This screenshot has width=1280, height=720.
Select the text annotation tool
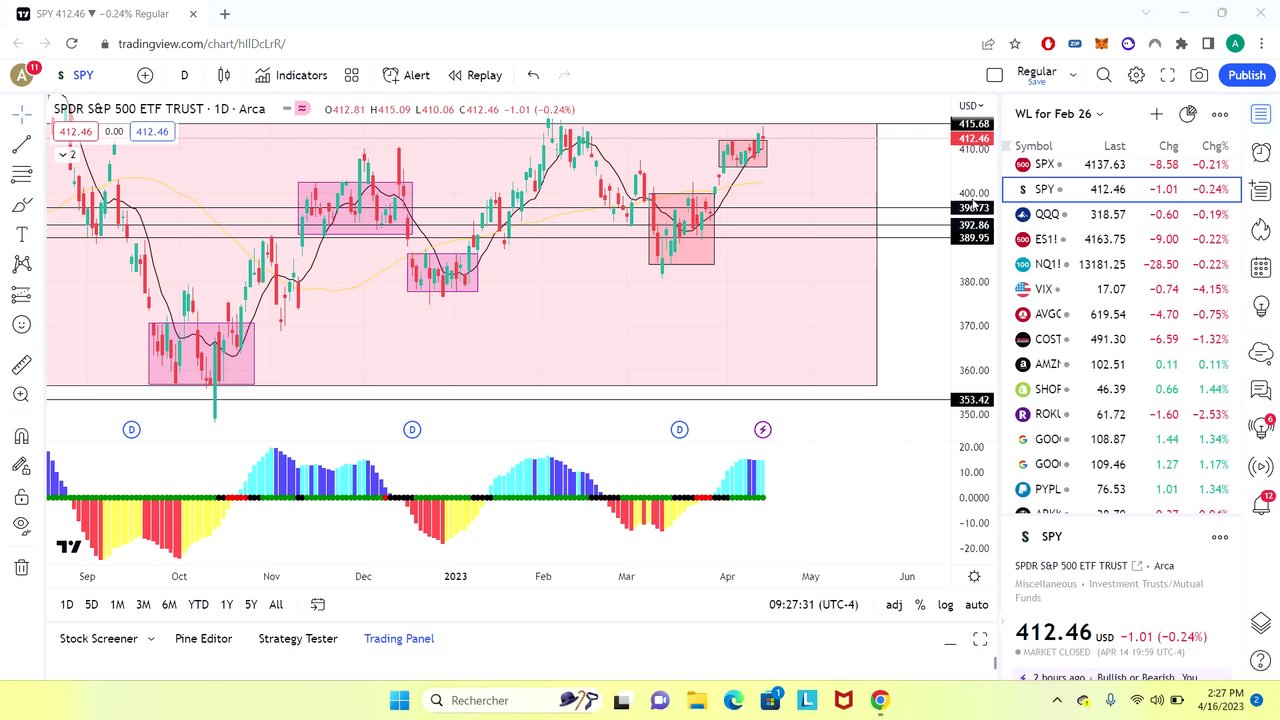coord(21,235)
